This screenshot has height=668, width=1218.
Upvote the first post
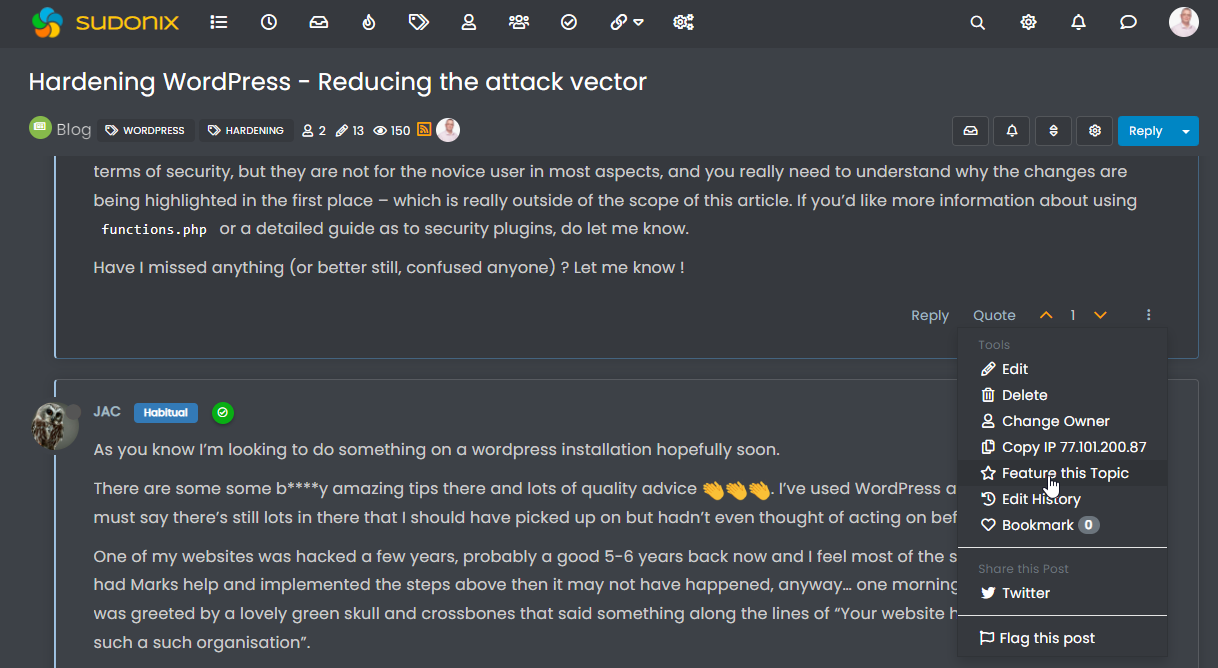point(1046,315)
